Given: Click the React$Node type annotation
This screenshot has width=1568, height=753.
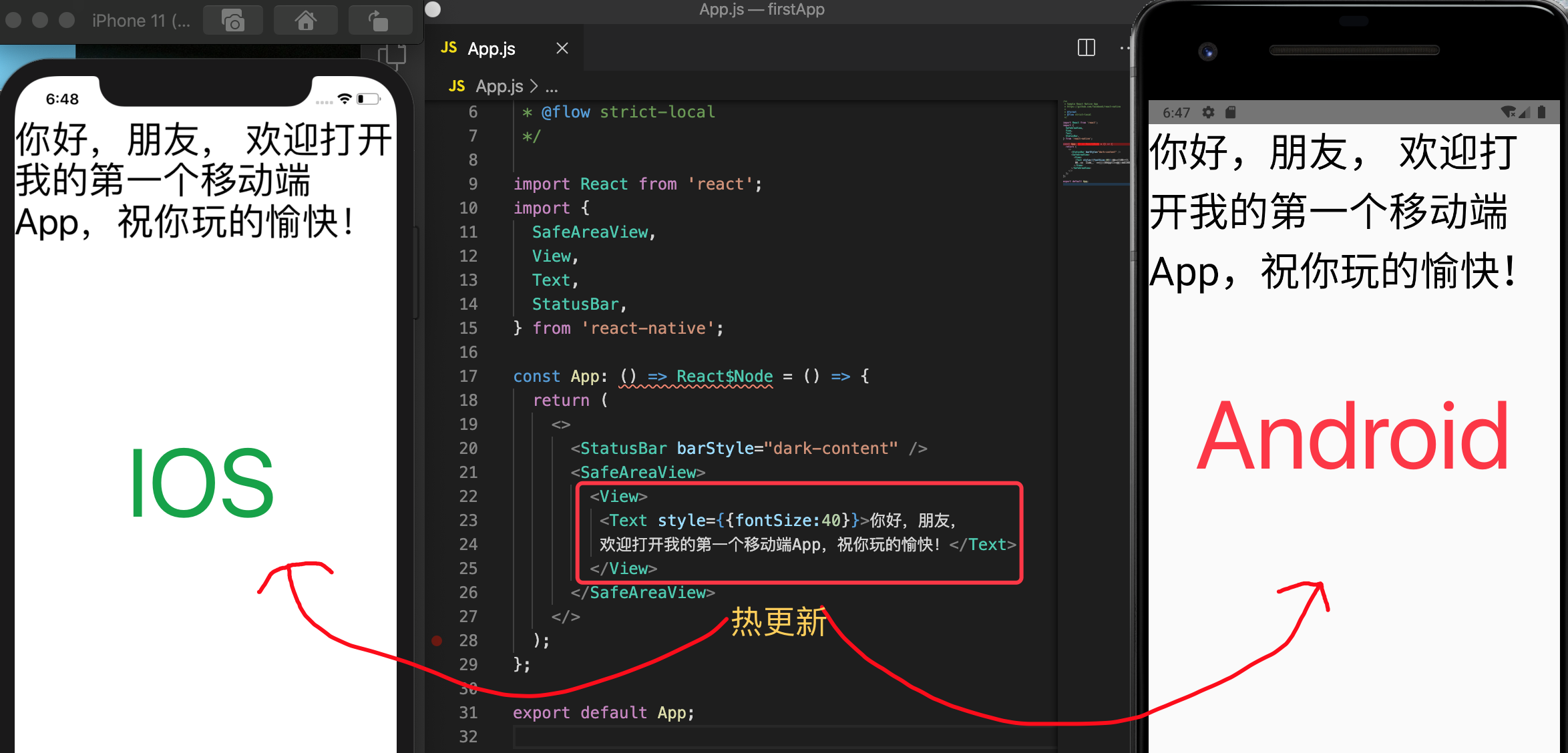Looking at the screenshot, I should tap(725, 376).
